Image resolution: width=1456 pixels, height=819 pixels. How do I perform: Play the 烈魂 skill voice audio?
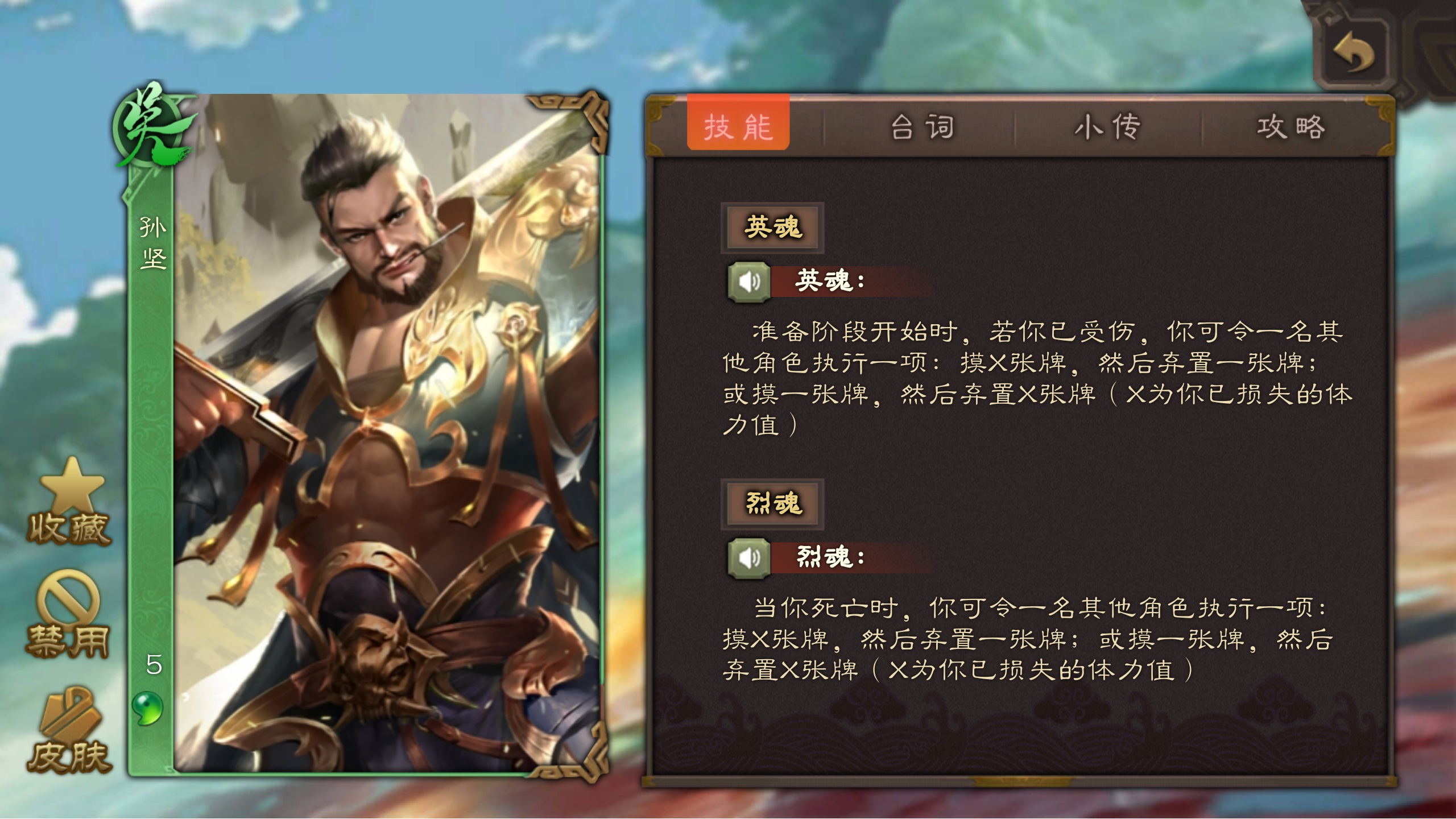tap(749, 558)
